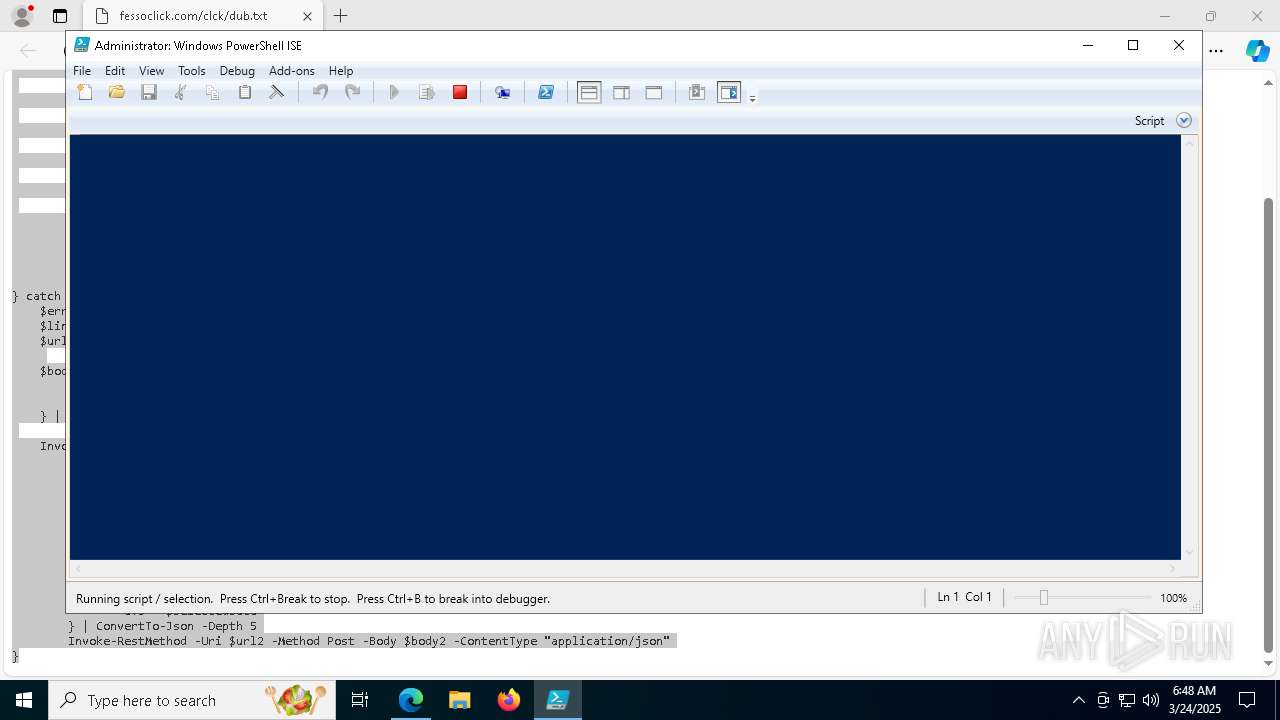
Task: Click the green Run Script icon
Action: pos(394,92)
